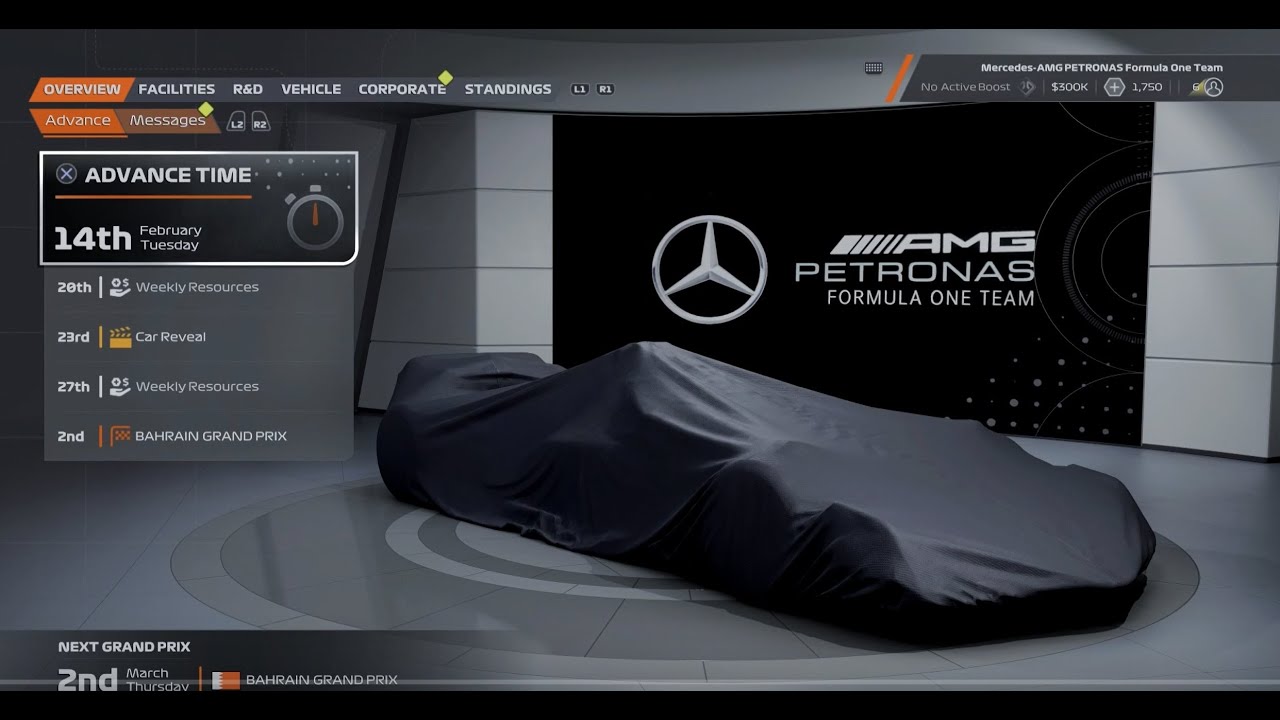The image size is (1280, 720).
Task: Click the covered car in the showroom
Action: (x=765, y=490)
